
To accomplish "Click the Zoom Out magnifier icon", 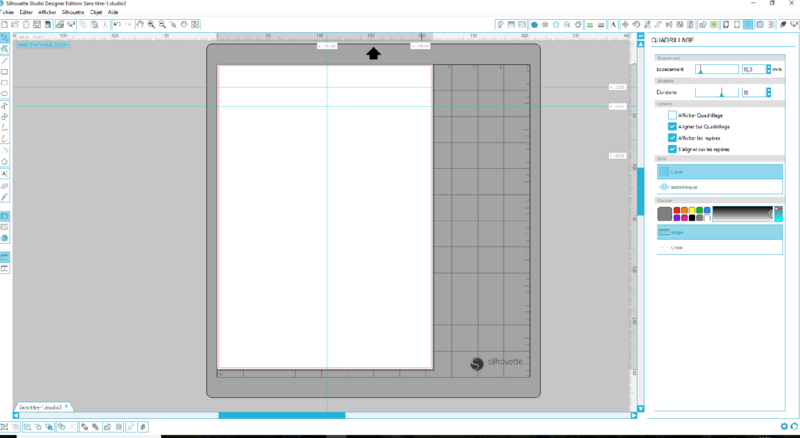I will [162, 25].
